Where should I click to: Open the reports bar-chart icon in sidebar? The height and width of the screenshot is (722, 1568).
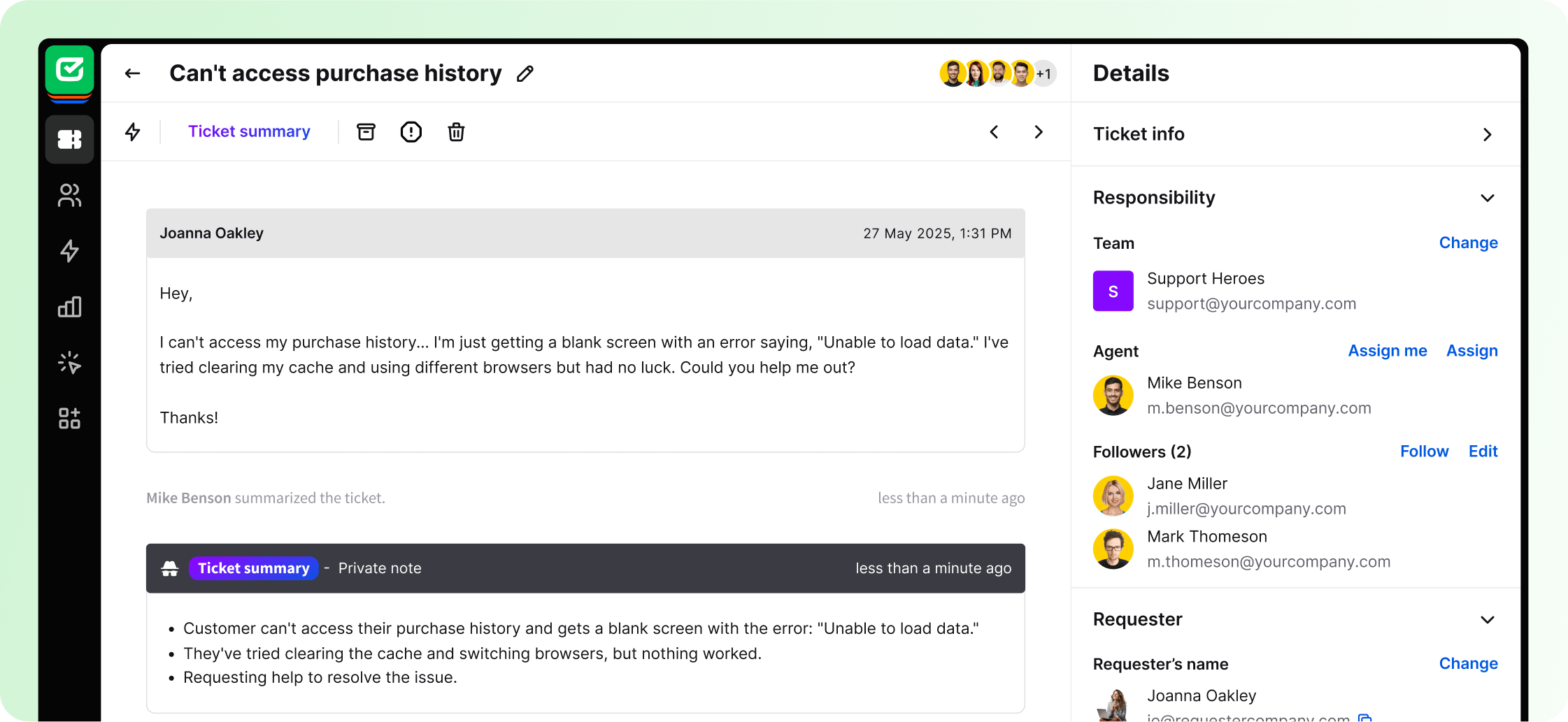[x=69, y=307]
